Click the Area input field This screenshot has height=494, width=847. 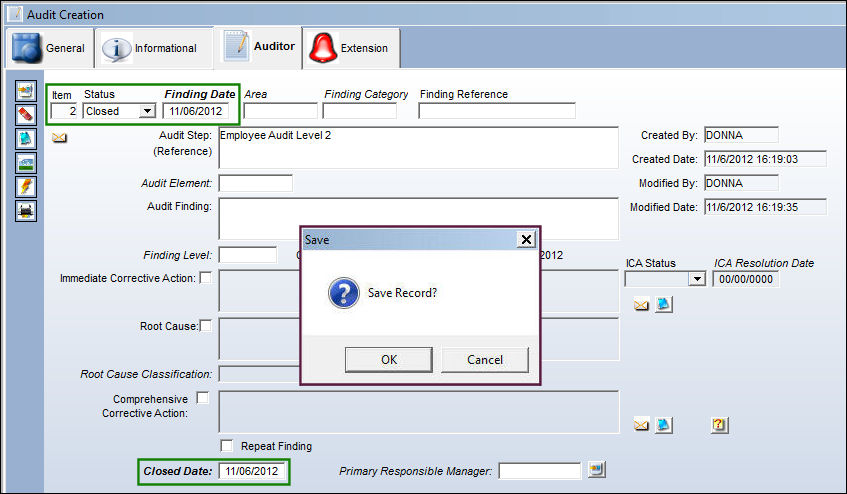[x=280, y=111]
